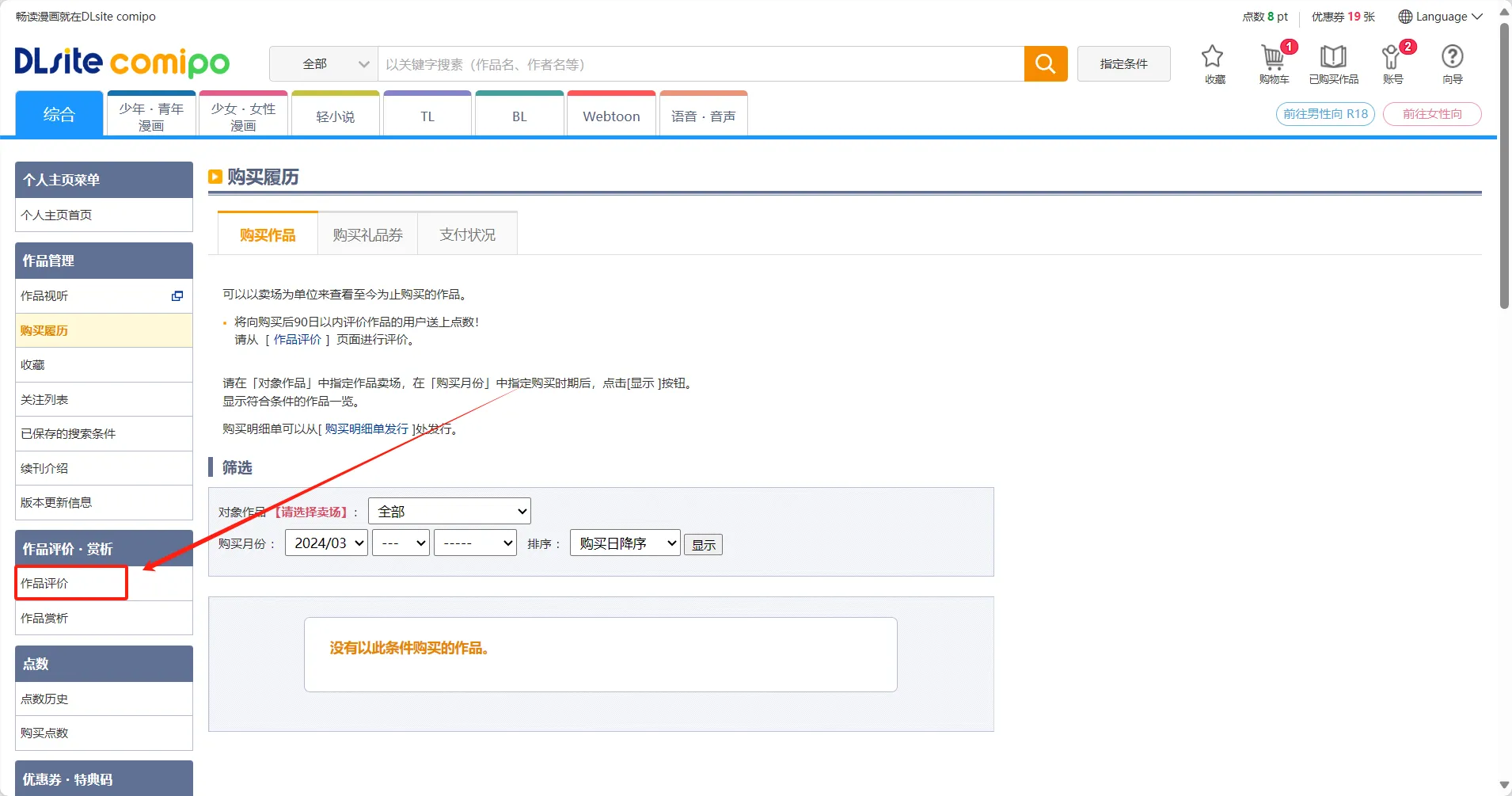Open the 购买日降序 sort order dropdown
1512x796 pixels.
point(625,543)
